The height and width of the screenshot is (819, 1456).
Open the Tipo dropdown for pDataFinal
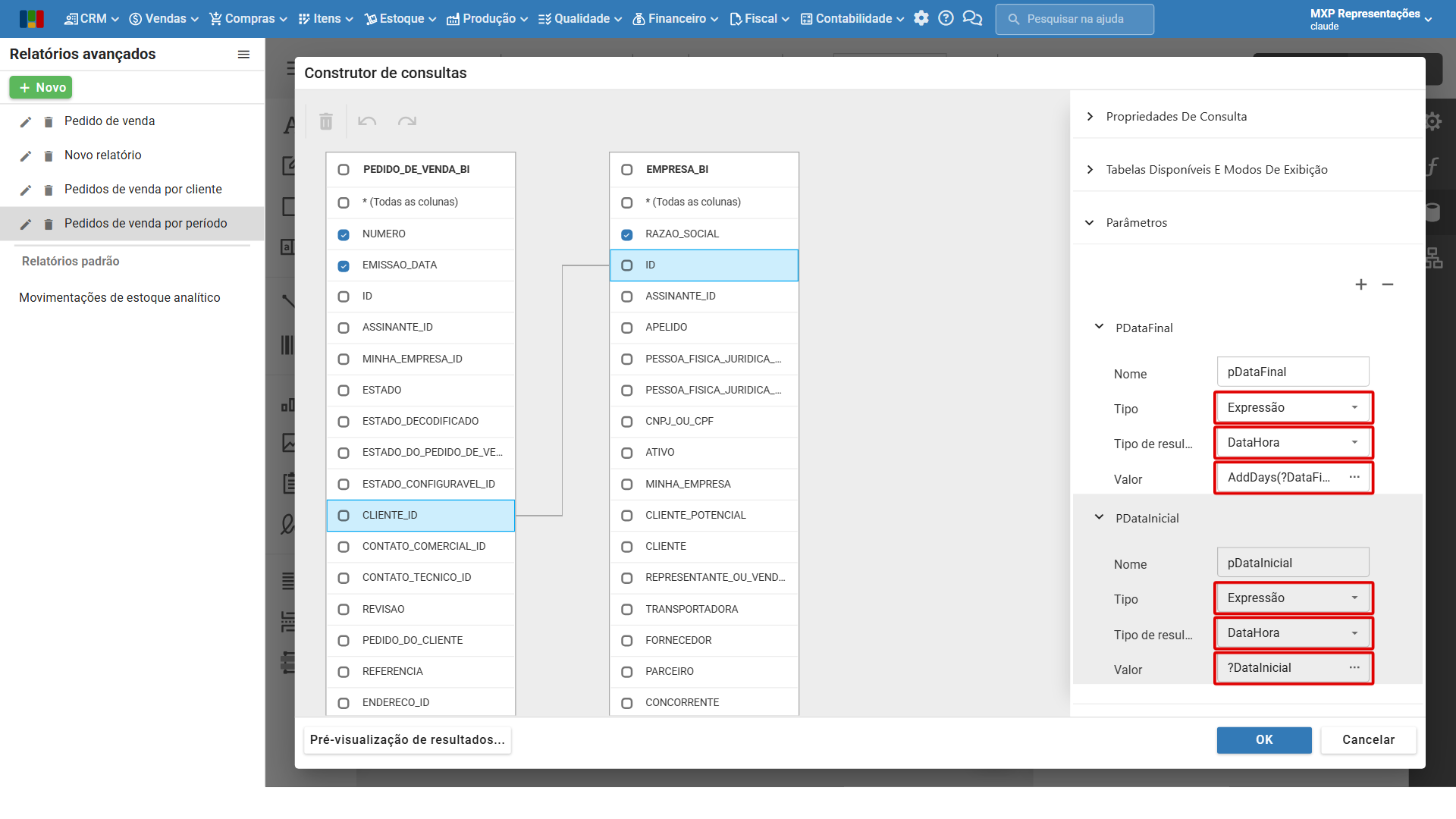pos(1293,407)
